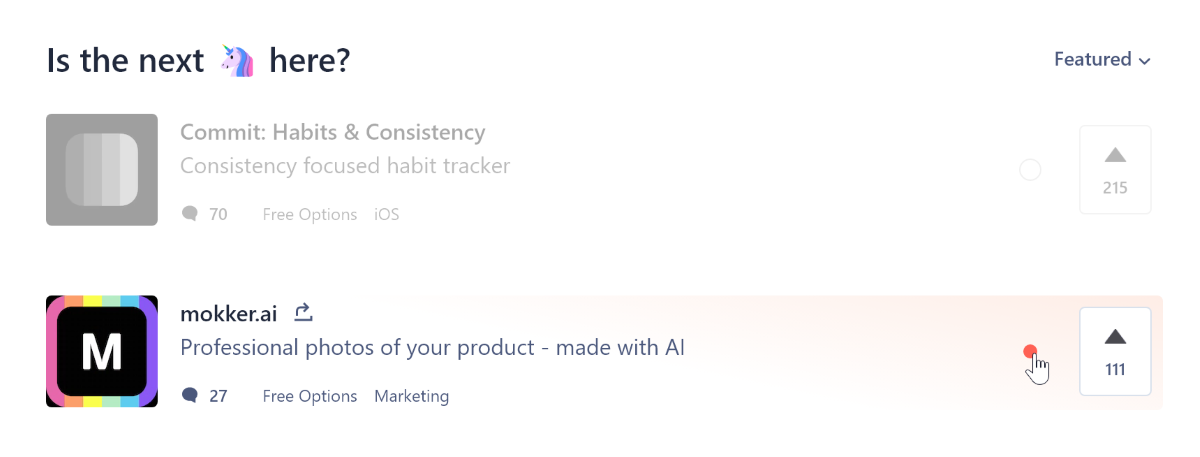Click the share icon beside mokker.ai
The width and height of the screenshot is (1200, 457).
(x=304, y=313)
